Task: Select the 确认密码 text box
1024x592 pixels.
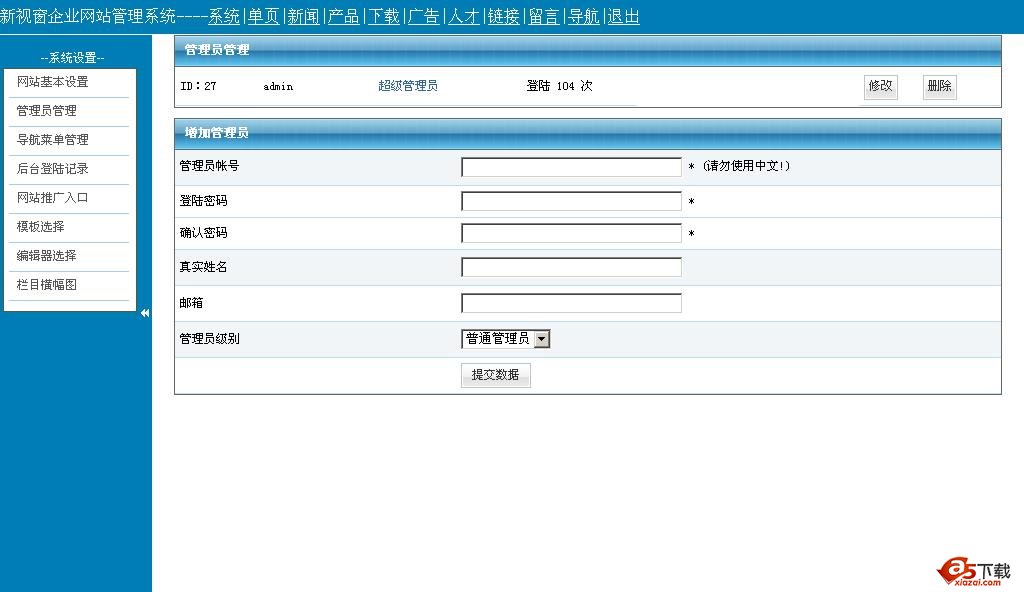Action: (571, 233)
